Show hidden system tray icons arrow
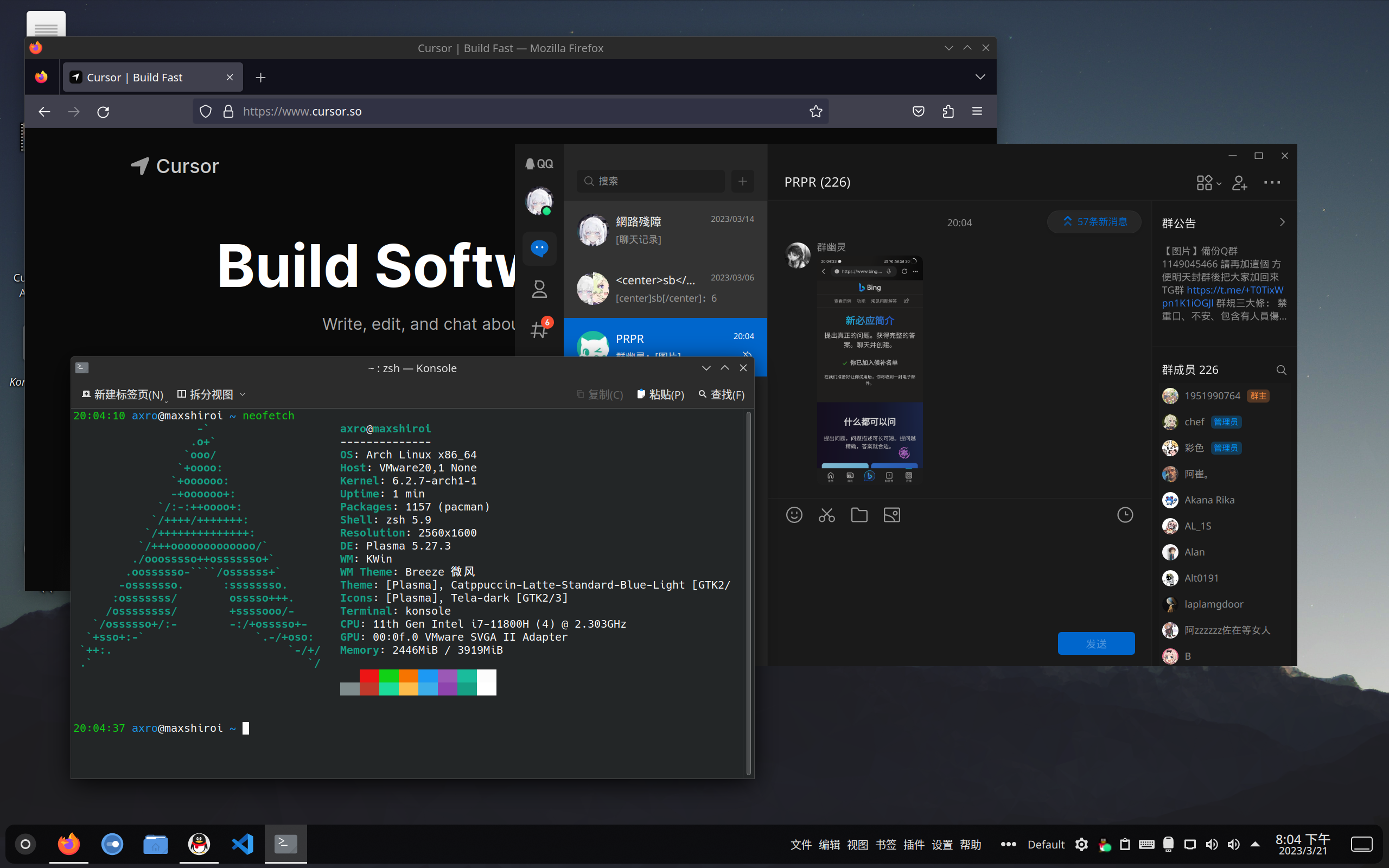Viewport: 1389px width, 868px height. point(1256,844)
